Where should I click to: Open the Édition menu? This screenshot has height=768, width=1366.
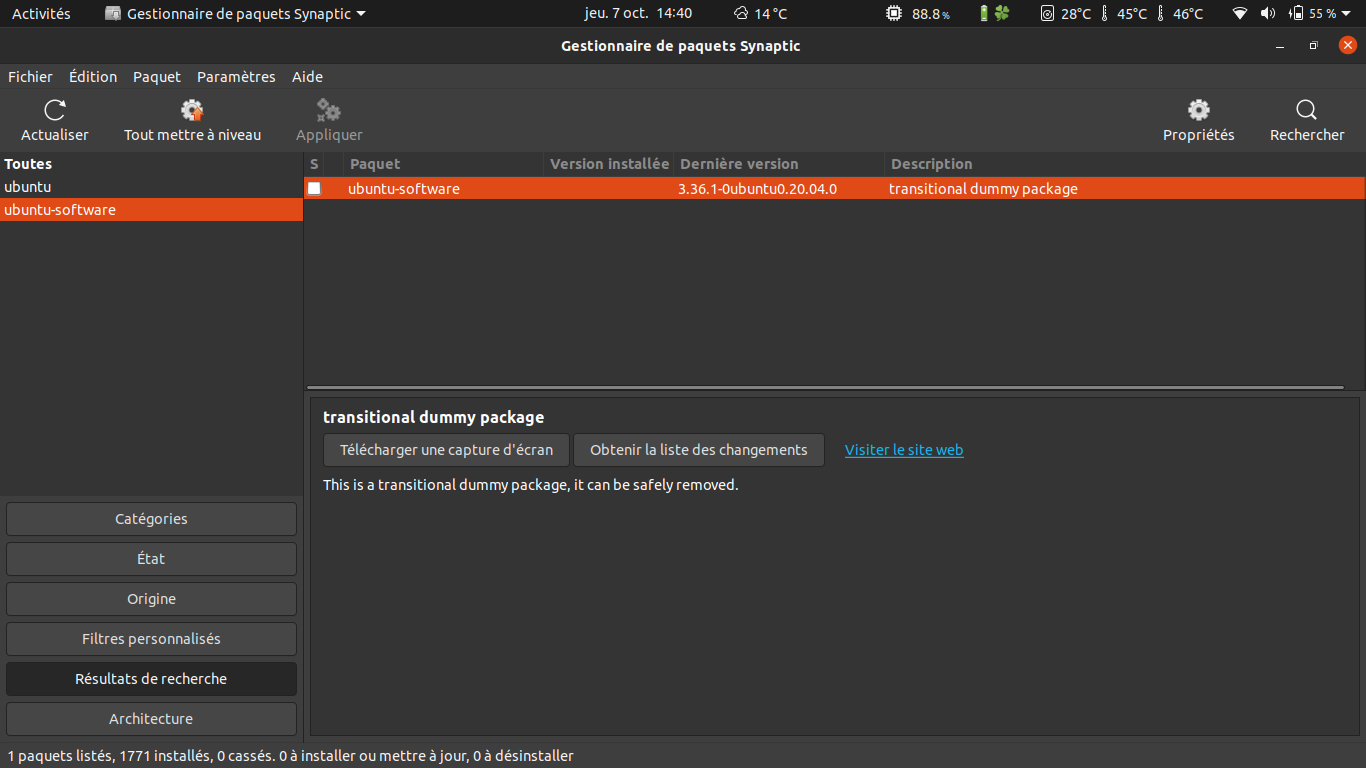coord(93,77)
